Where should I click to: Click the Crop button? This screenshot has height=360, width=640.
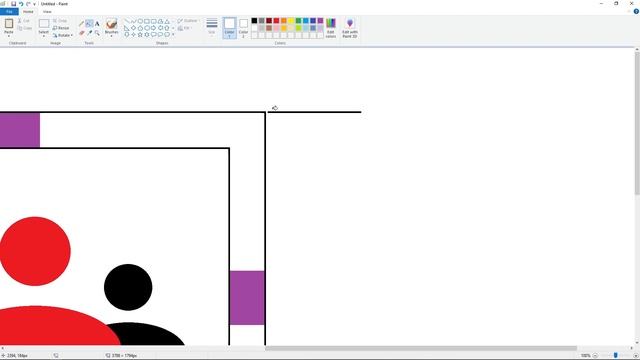click(60, 21)
